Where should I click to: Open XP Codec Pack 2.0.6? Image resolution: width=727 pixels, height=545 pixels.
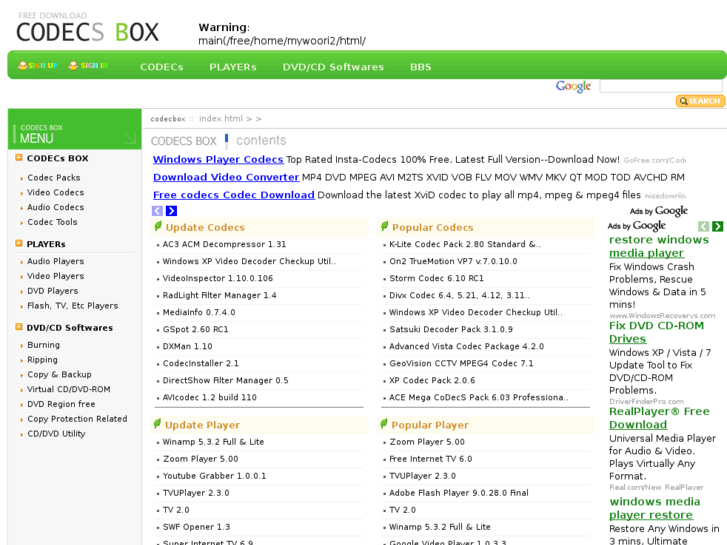pos(432,380)
